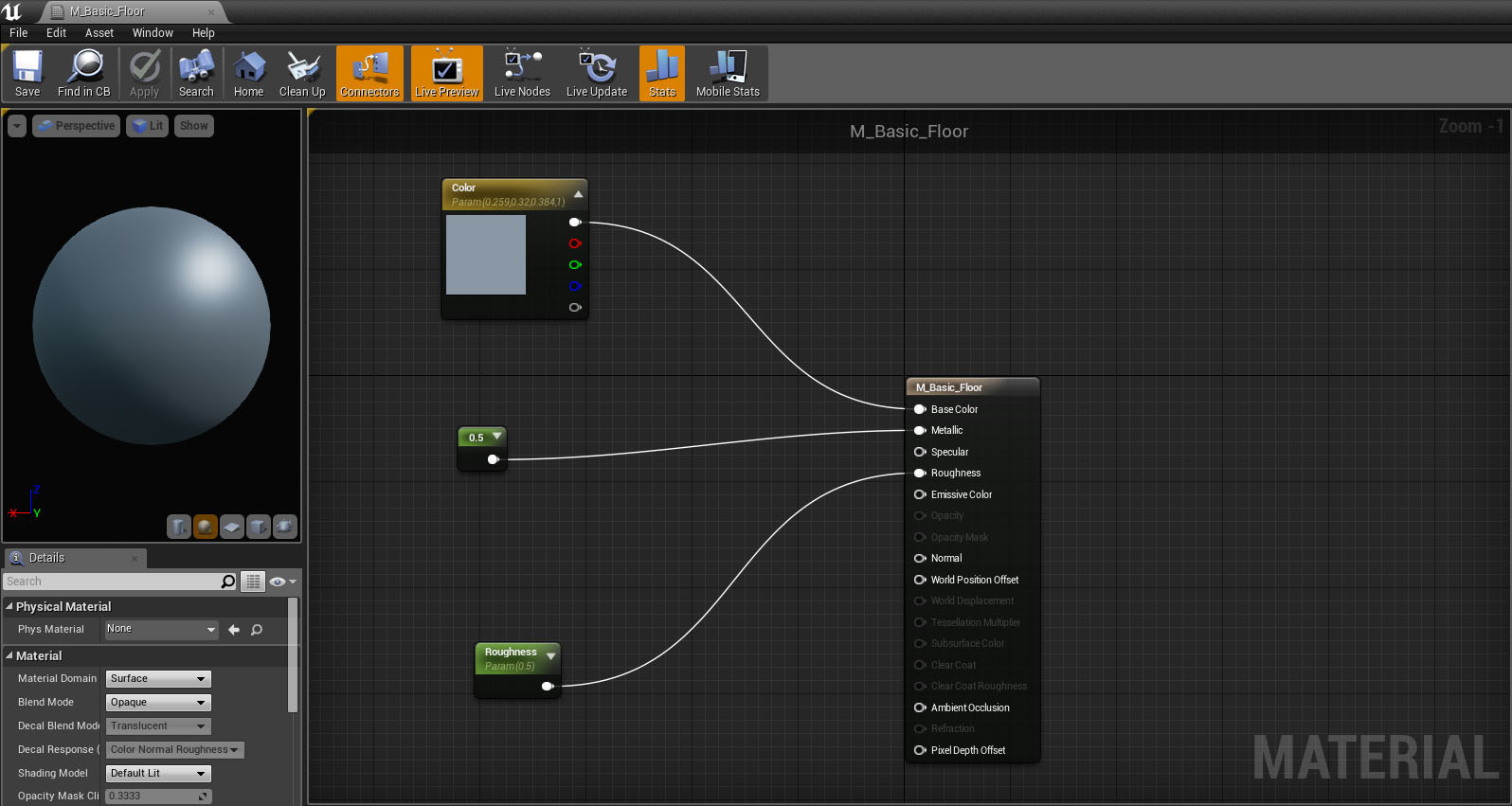Expand the 0.5 constant node arrow
Image resolution: width=1512 pixels, height=806 pixels.
[496, 437]
